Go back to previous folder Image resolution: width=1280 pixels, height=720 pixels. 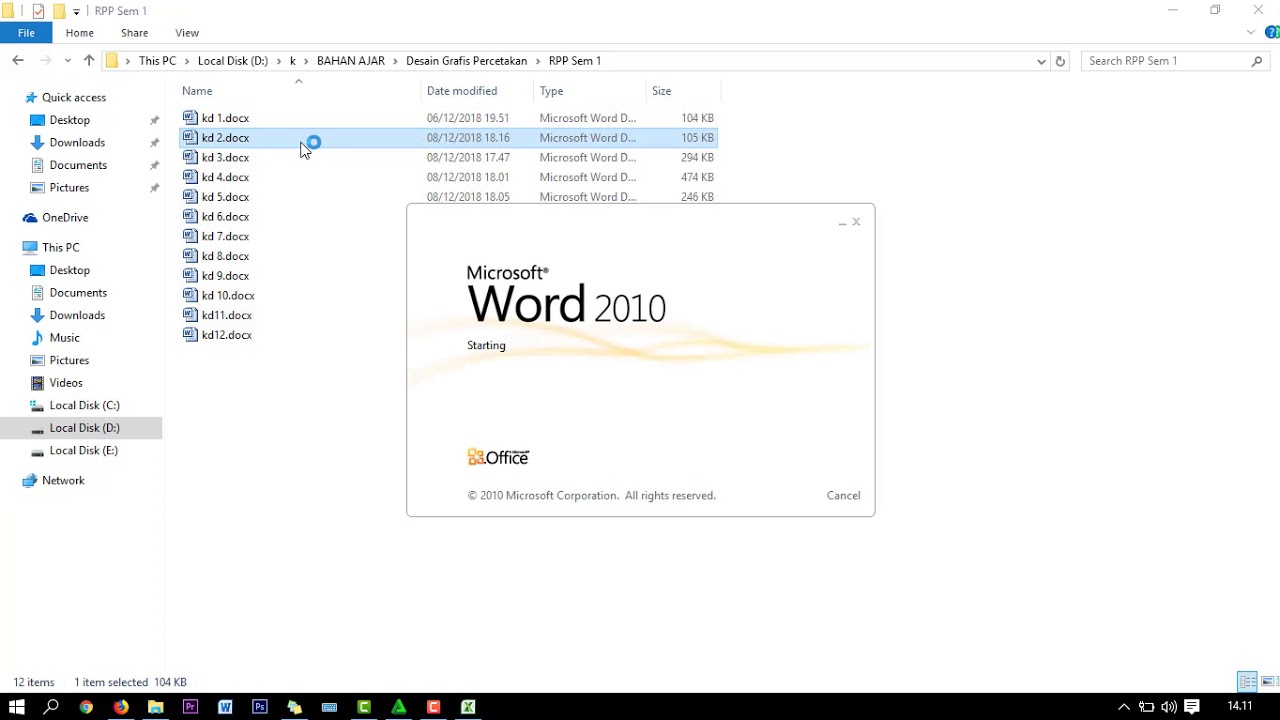17,61
